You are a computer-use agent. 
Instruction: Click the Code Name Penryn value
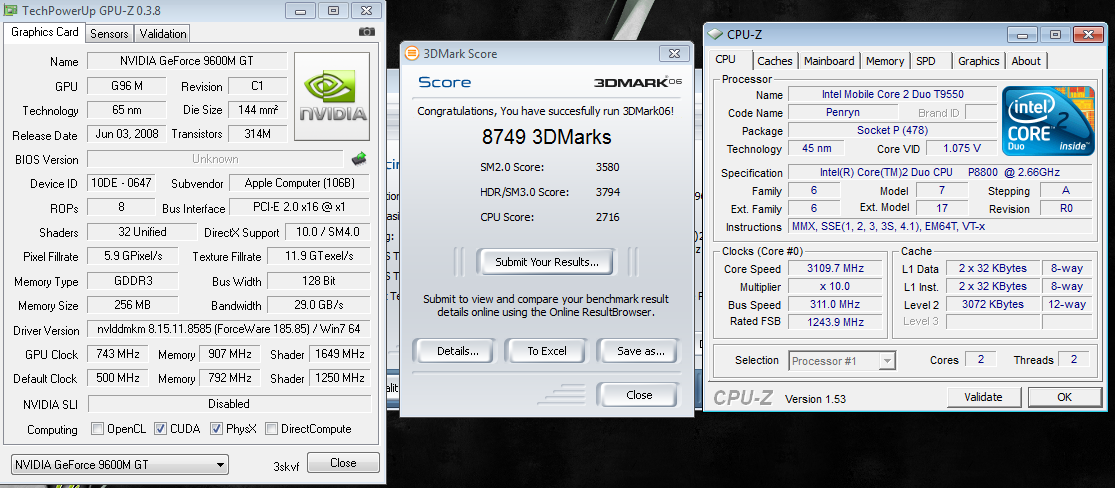click(x=843, y=112)
